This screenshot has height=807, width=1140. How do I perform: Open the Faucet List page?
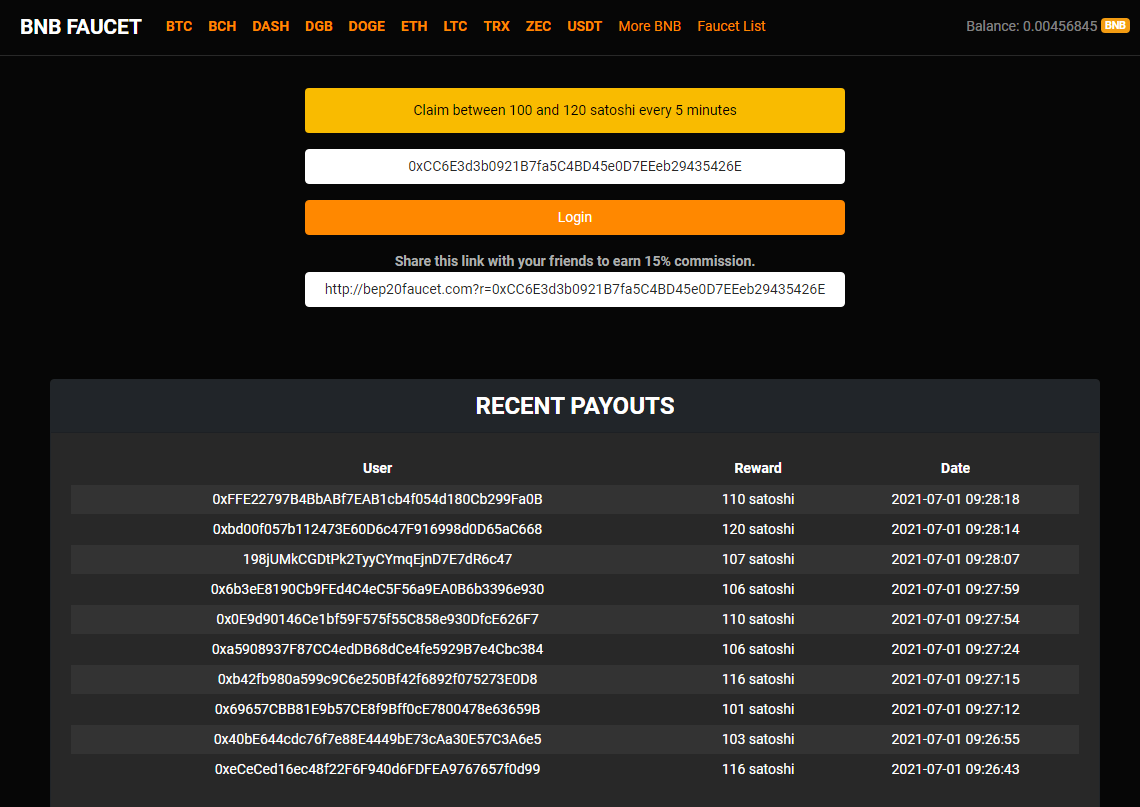pyautogui.click(x=731, y=26)
